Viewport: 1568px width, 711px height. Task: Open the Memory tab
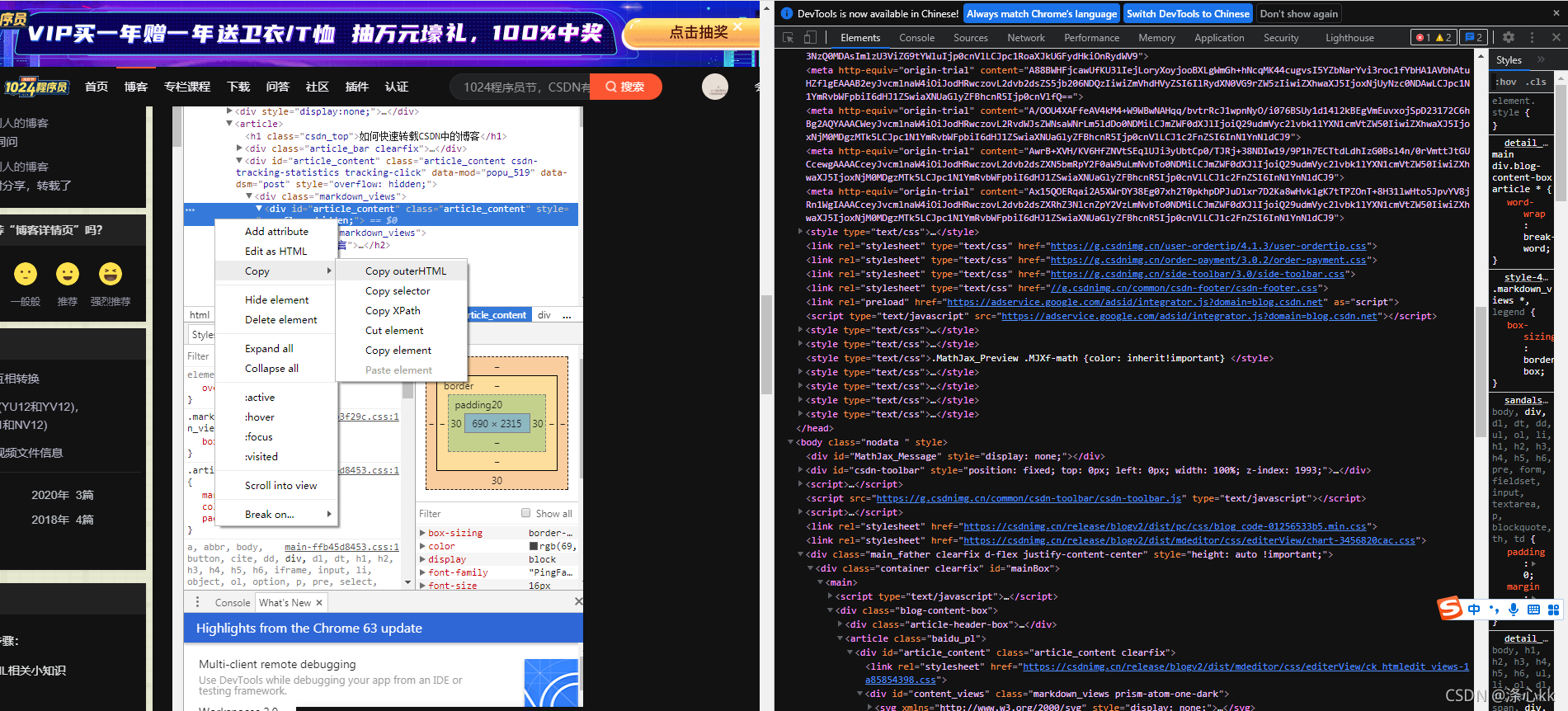coord(1156,38)
